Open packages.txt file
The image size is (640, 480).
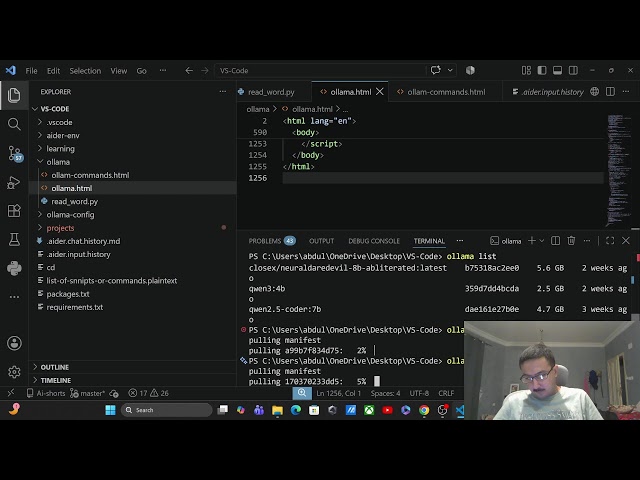click(68, 294)
